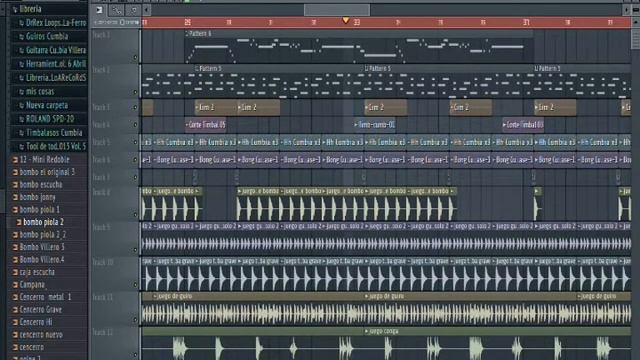Screen dimensions: 640x360
Task: Click the Track 9 header label
Action: pos(102,227)
